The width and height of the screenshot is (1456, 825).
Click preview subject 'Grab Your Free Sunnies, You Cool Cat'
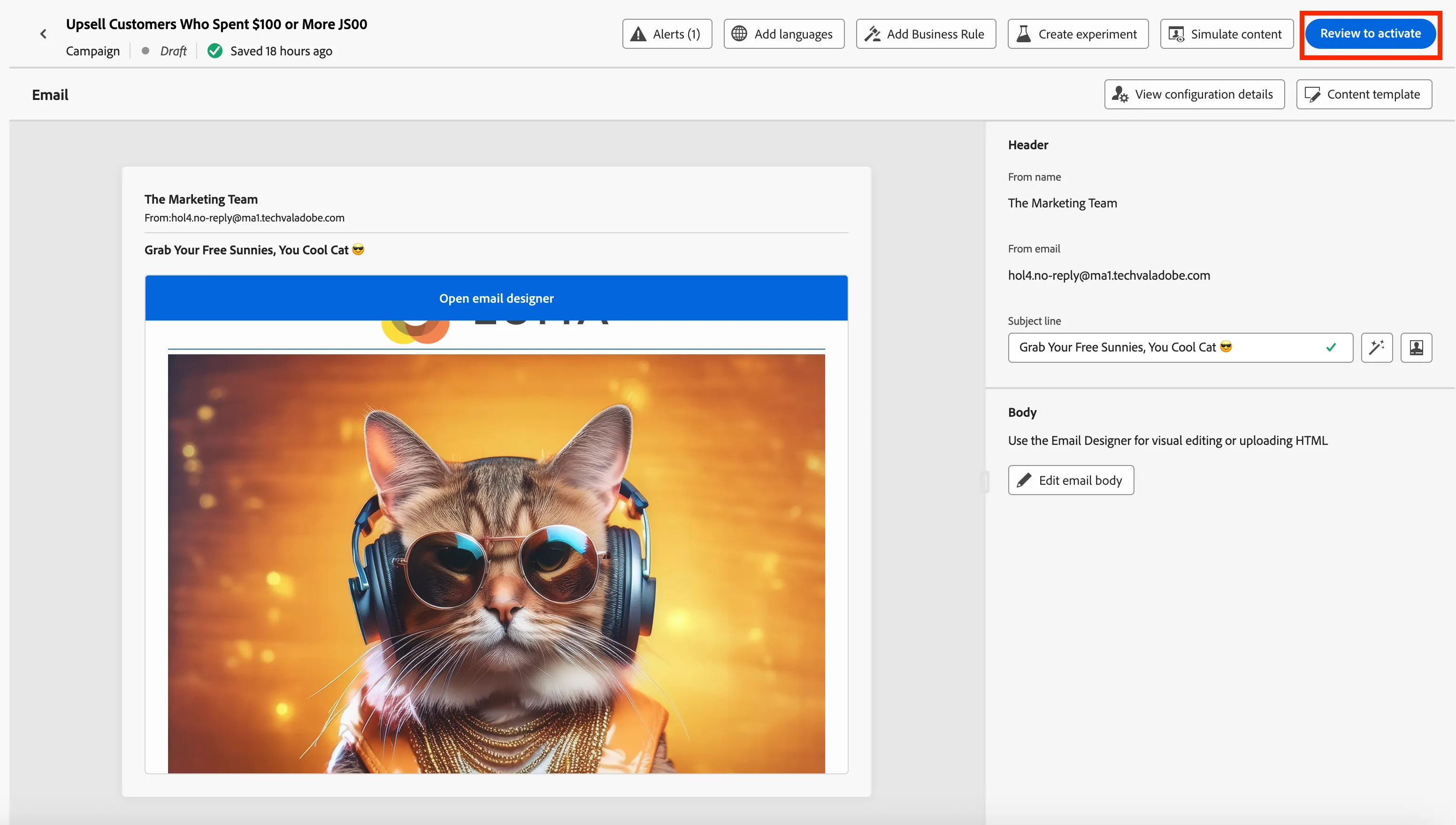[254, 250]
